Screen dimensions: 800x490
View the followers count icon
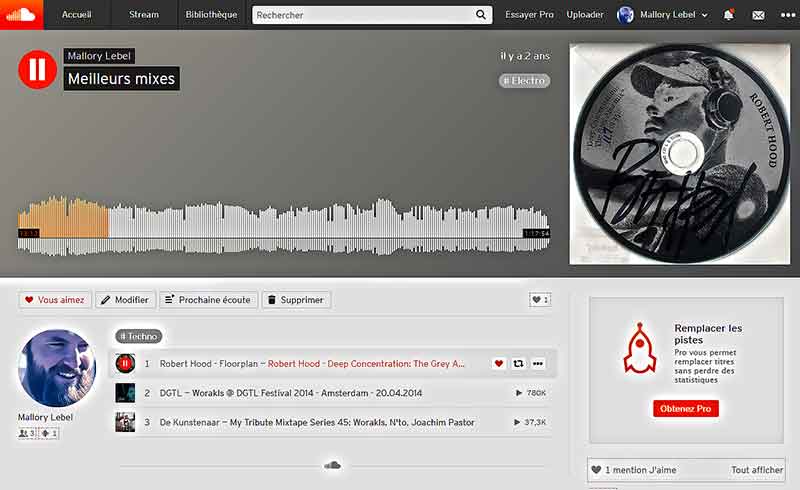click(27, 433)
